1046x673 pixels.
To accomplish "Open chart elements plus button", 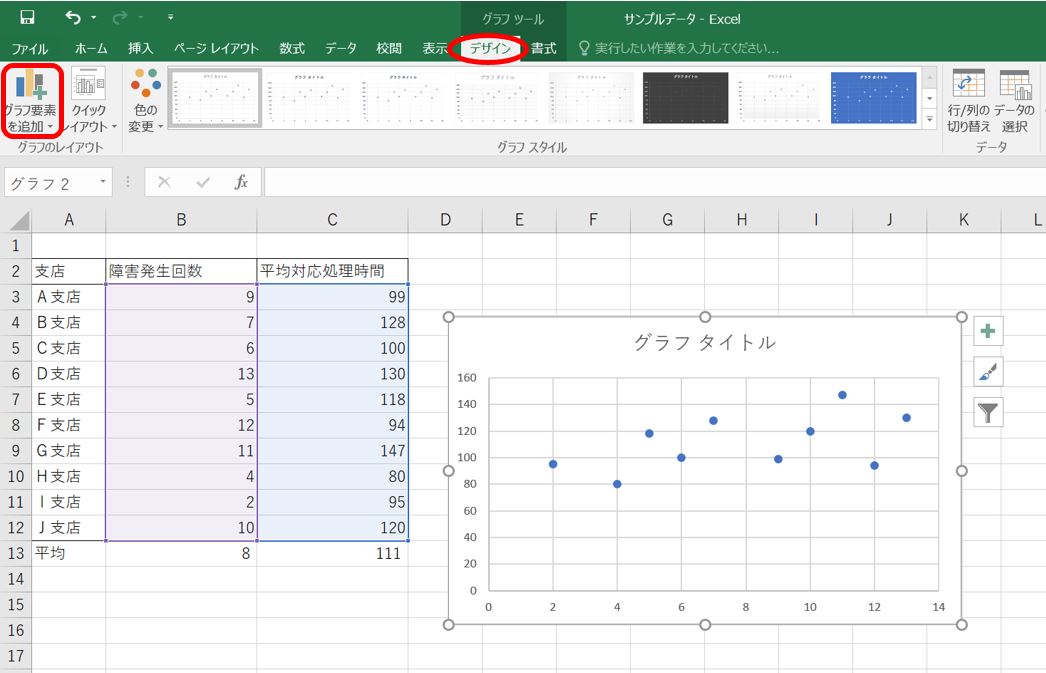I will (x=988, y=331).
